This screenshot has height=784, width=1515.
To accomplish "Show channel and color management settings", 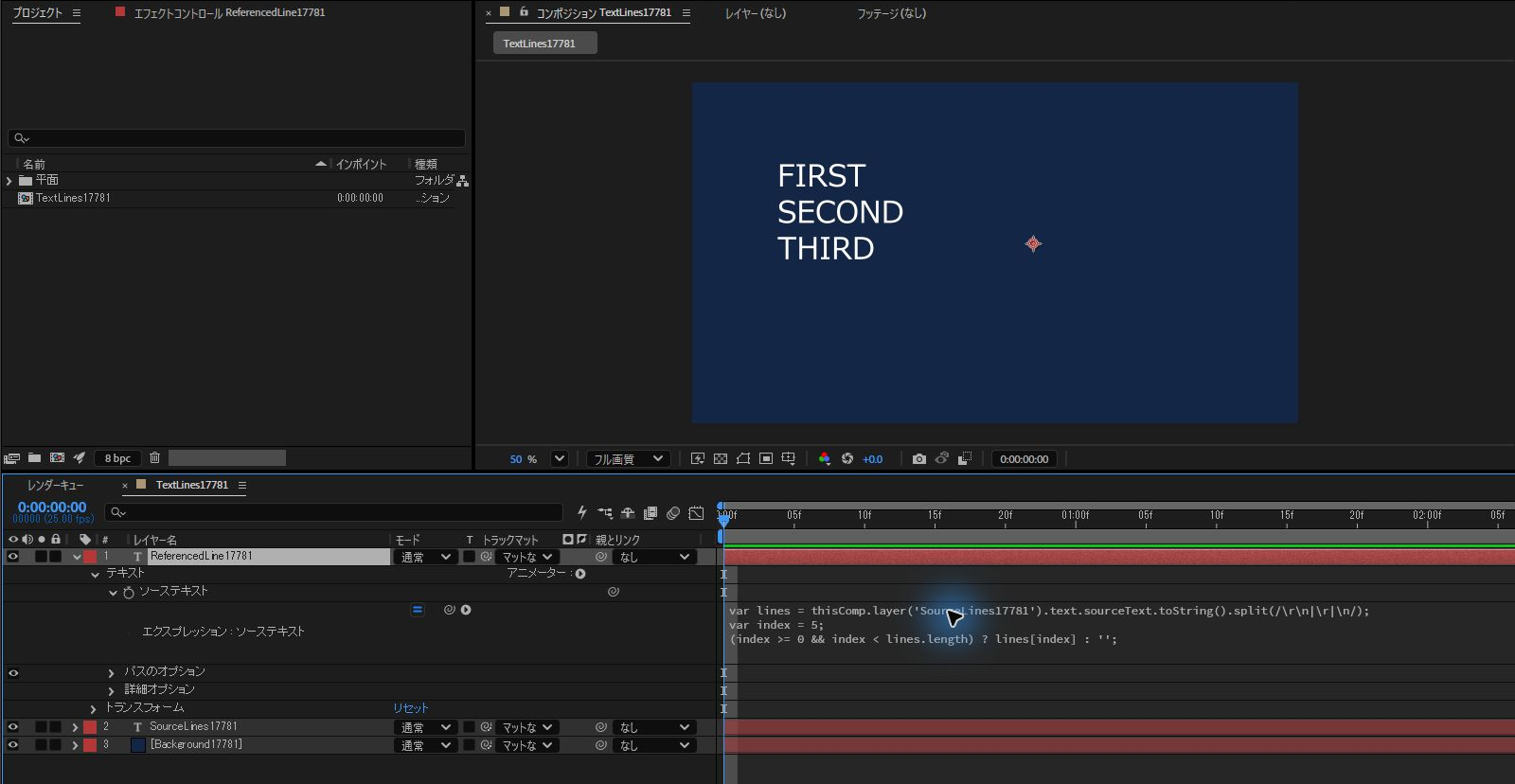I will coord(825,459).
